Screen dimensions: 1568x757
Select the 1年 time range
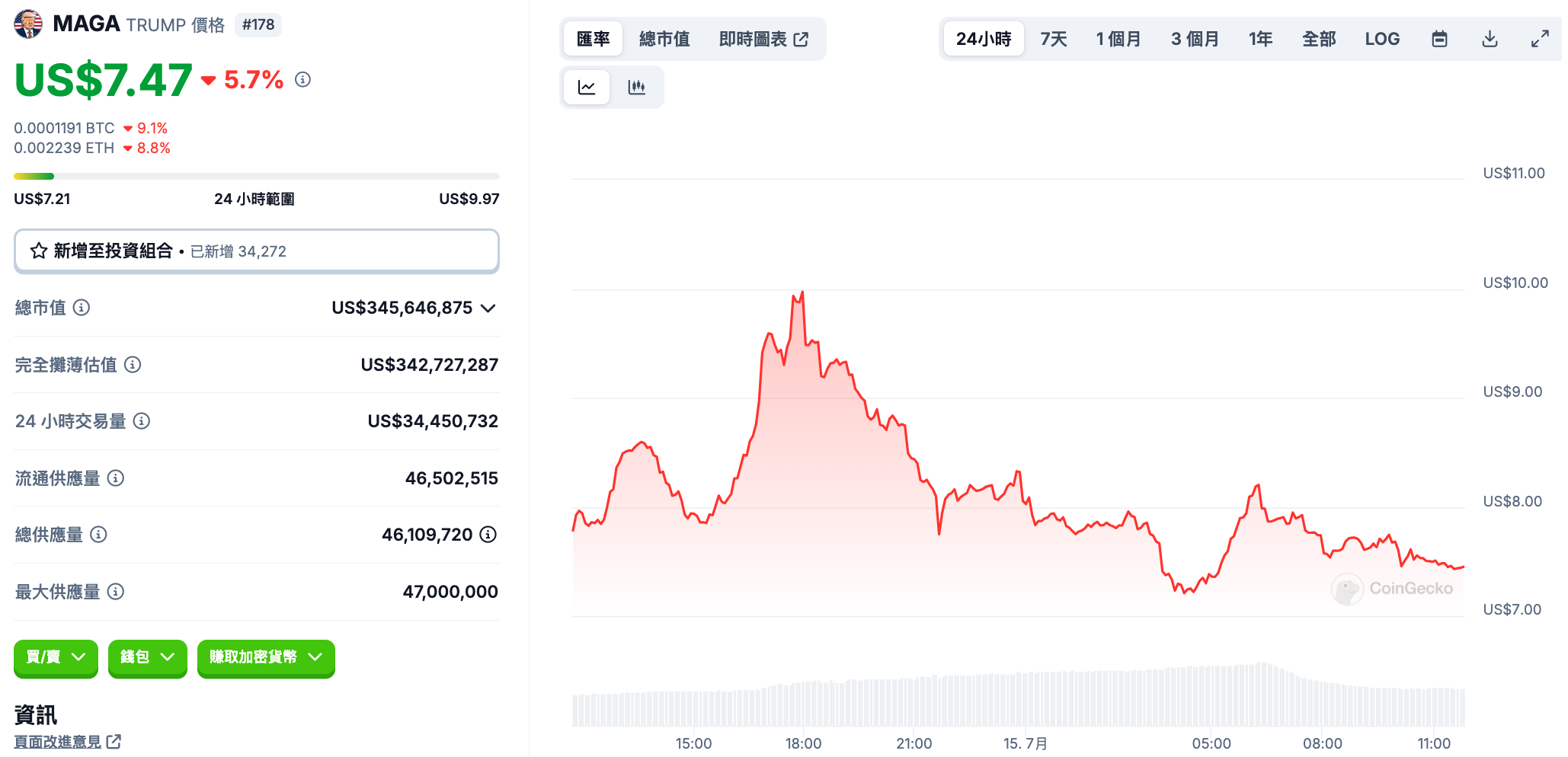coord(1260,39)
